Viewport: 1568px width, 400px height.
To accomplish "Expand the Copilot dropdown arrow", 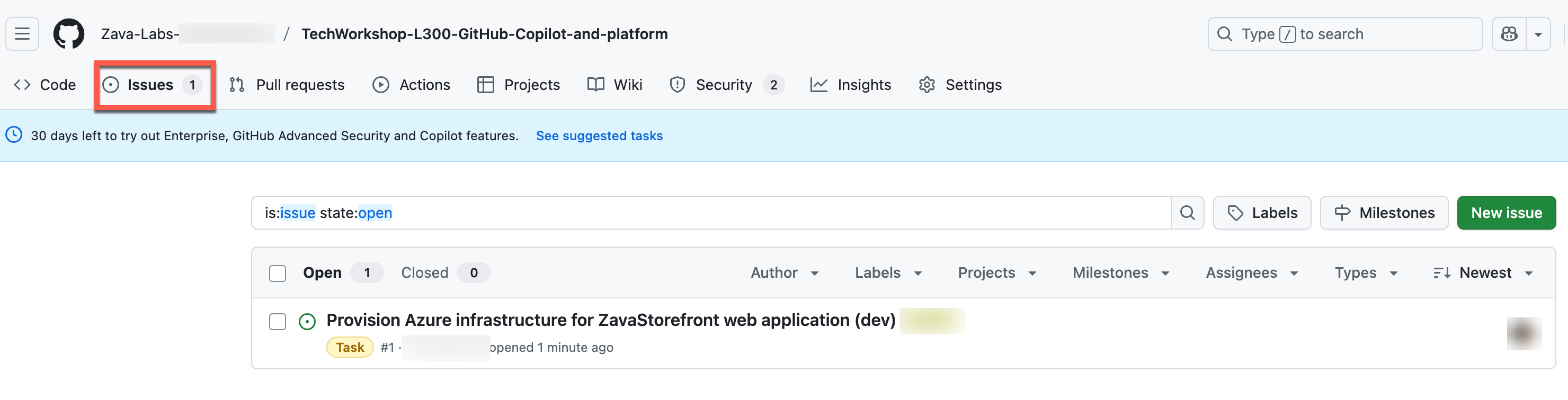I will tap(1538, 34).
